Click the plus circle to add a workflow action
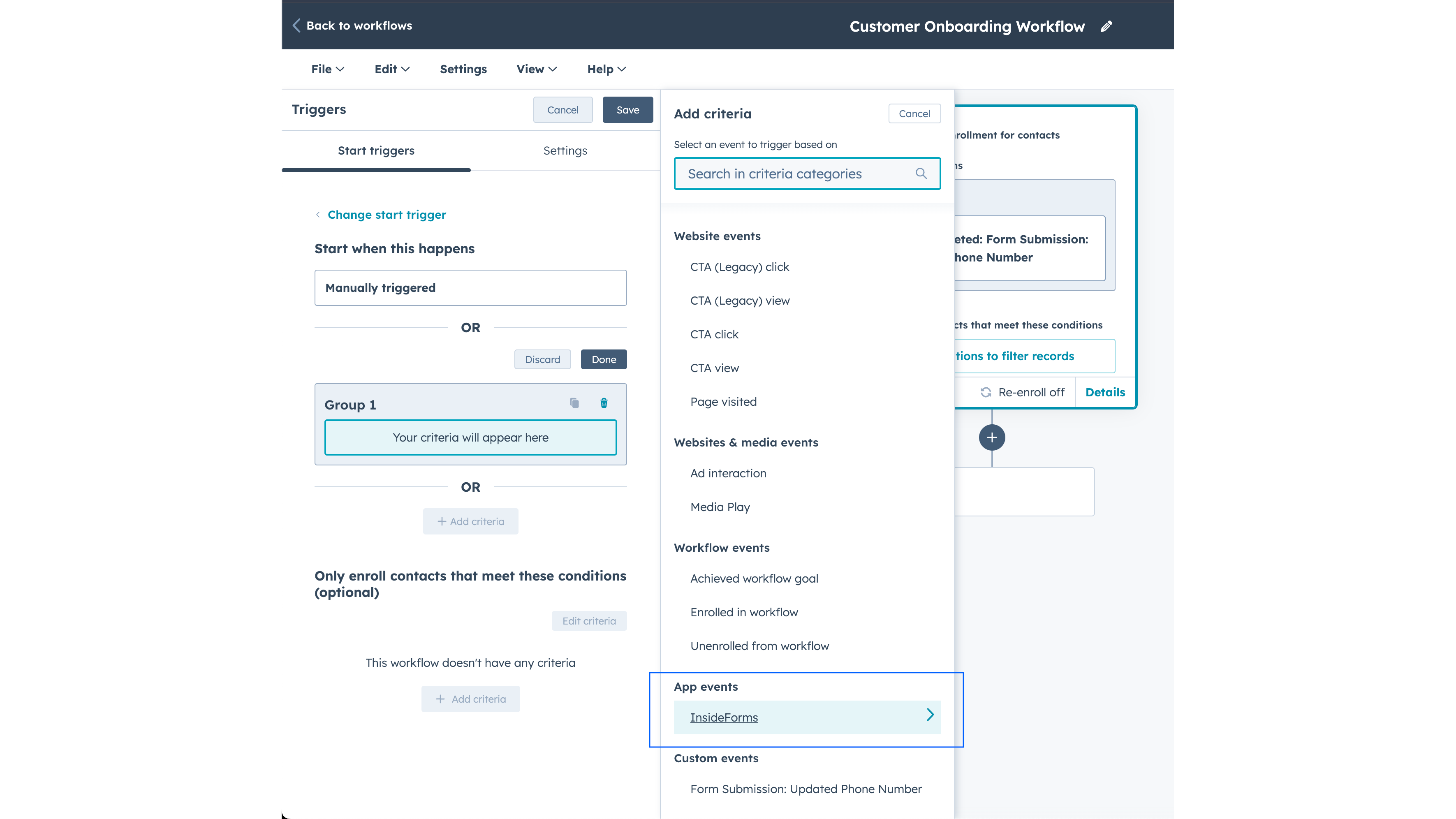 point(991,437)
